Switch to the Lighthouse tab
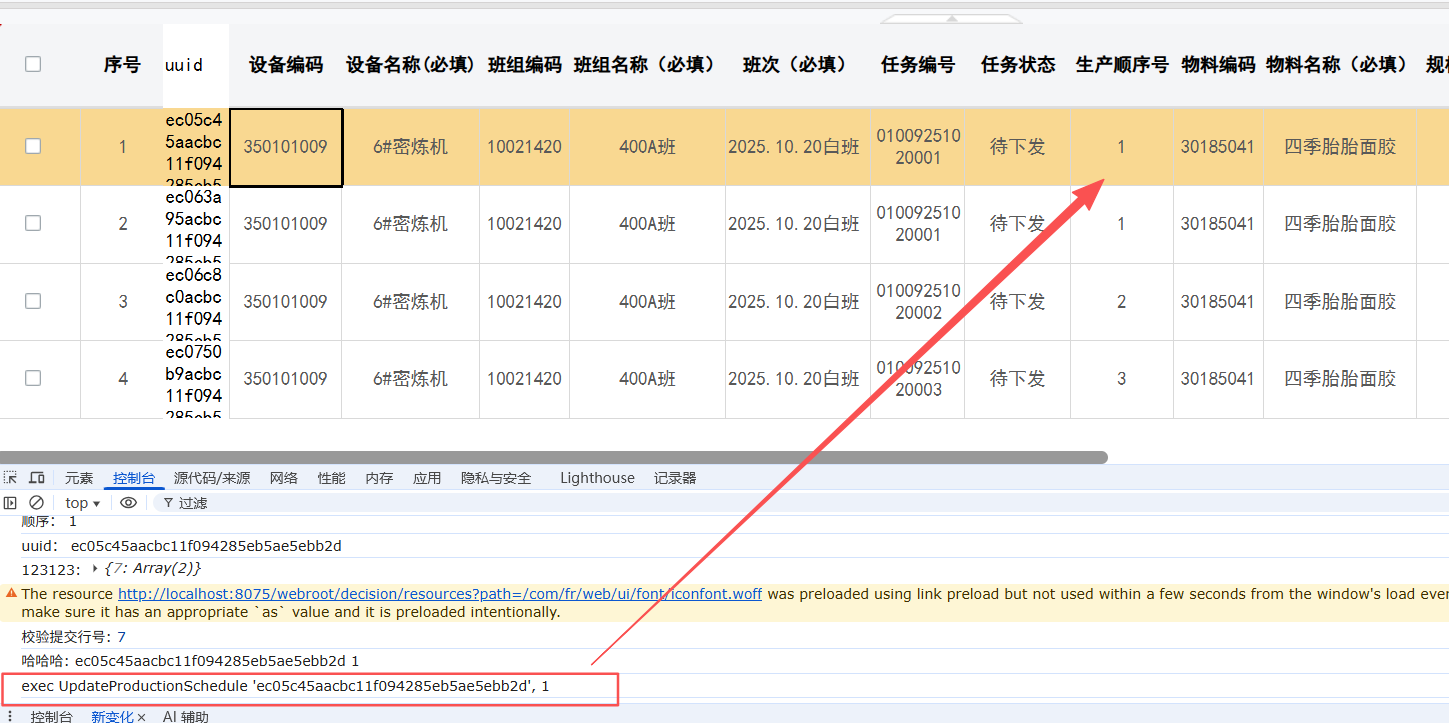1449x723 pixels. pos(597,478)
